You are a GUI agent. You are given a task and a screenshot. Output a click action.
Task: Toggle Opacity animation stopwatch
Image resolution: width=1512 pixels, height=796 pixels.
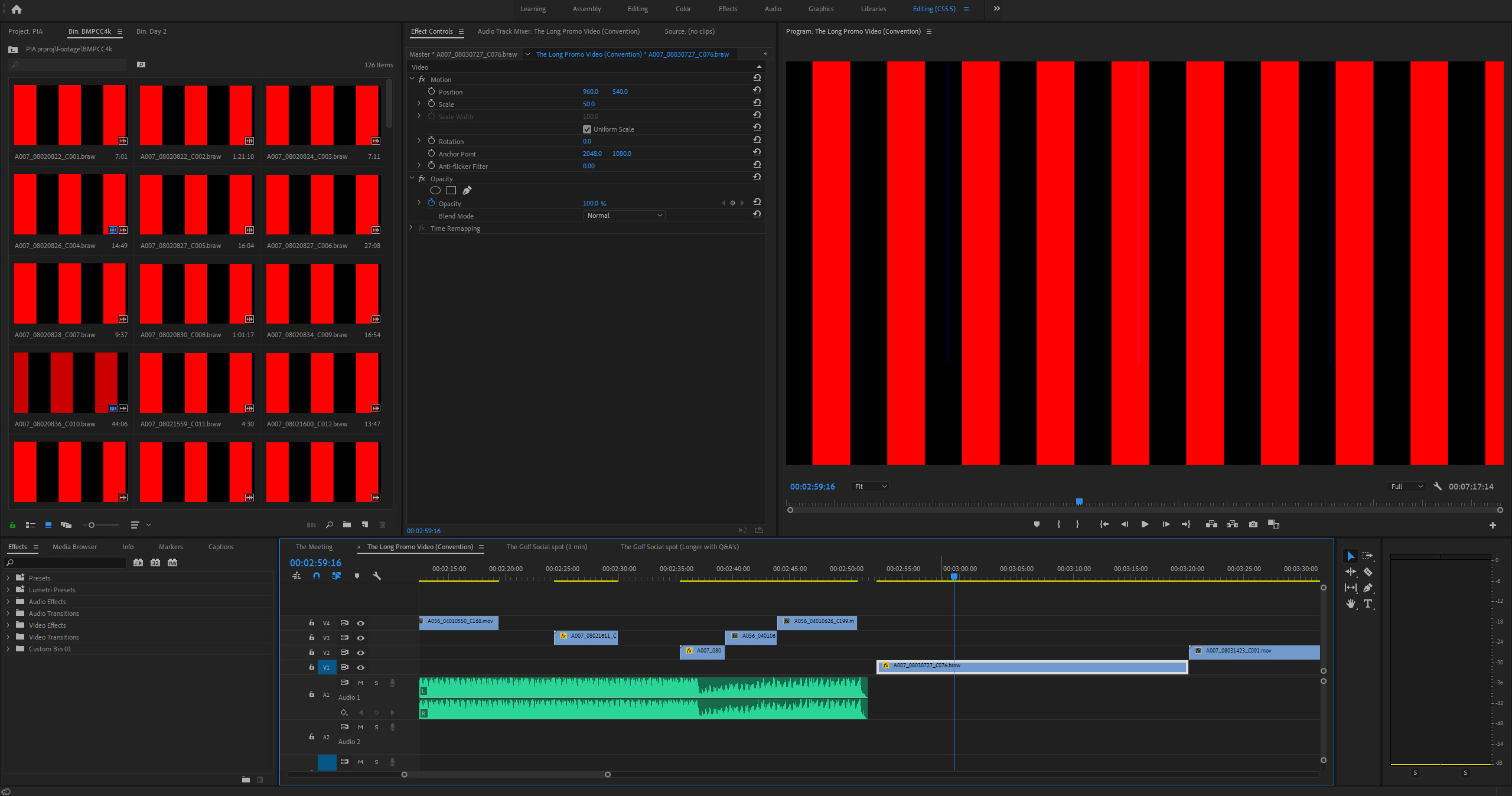coord(431,203)
